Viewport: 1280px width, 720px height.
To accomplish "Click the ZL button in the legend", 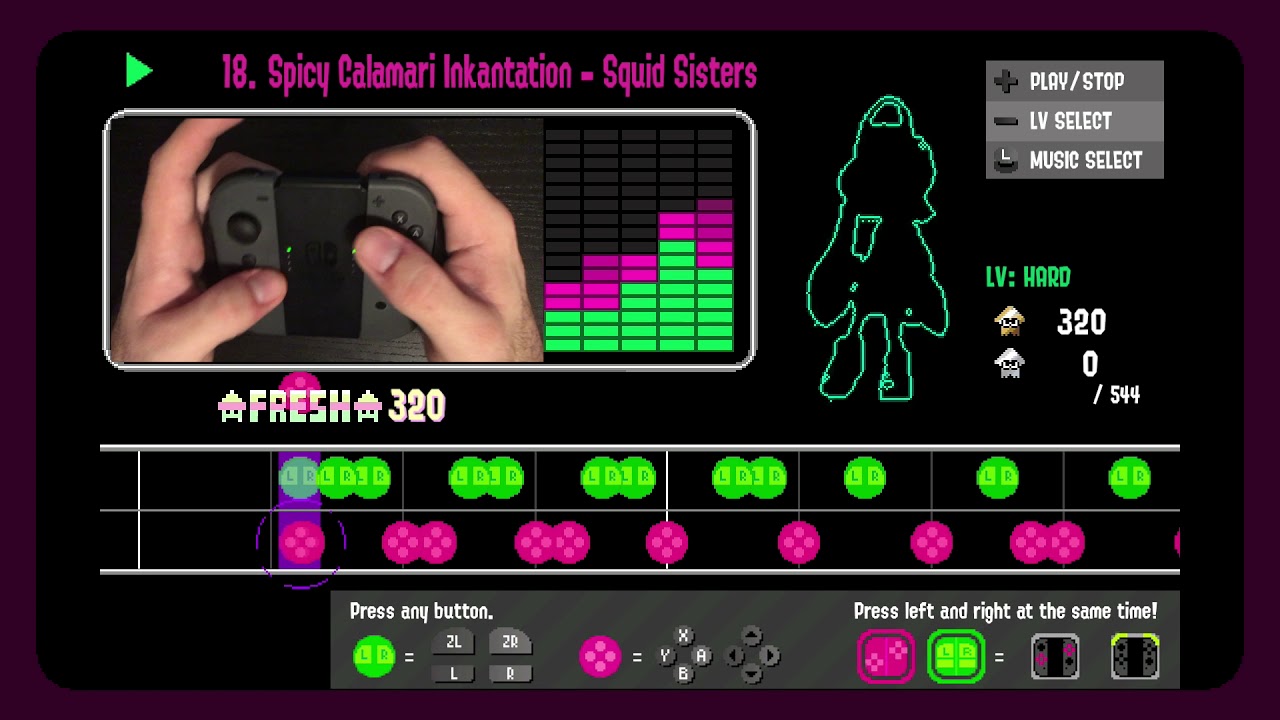I will click(x=453, y=643).
